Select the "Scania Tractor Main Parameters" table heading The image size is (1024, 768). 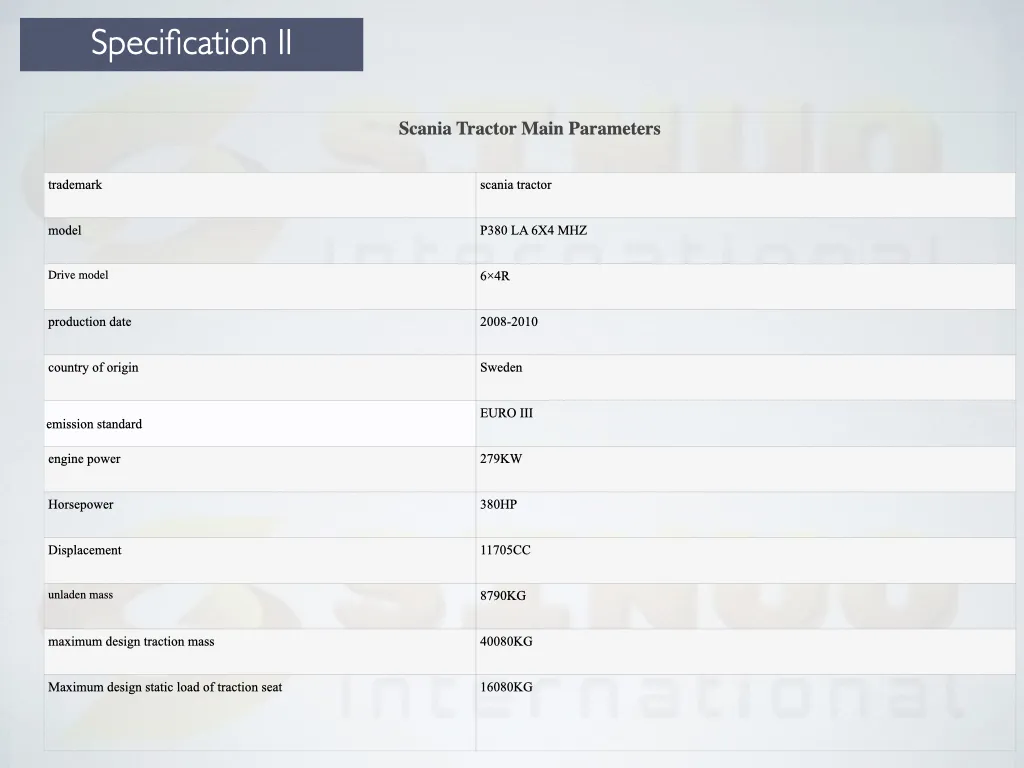pyautogui.click(x=529, y=128)
